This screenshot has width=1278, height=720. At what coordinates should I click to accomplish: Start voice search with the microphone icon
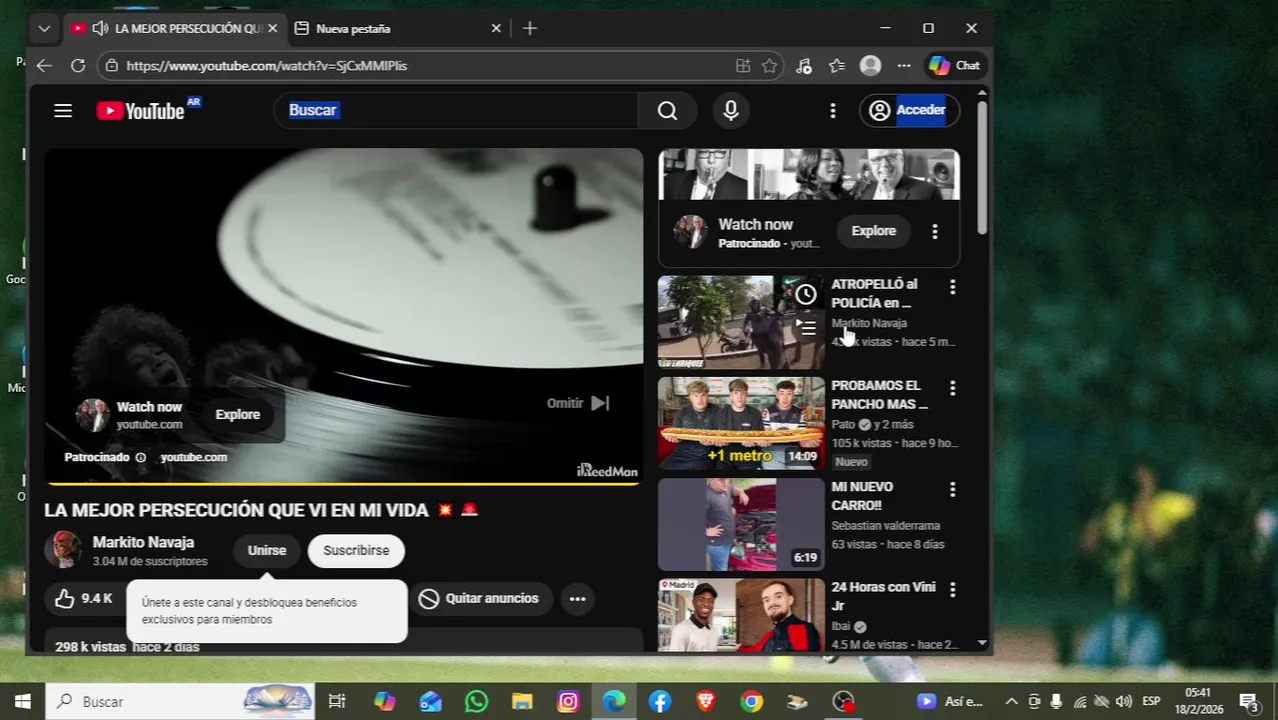coord(731,111)
